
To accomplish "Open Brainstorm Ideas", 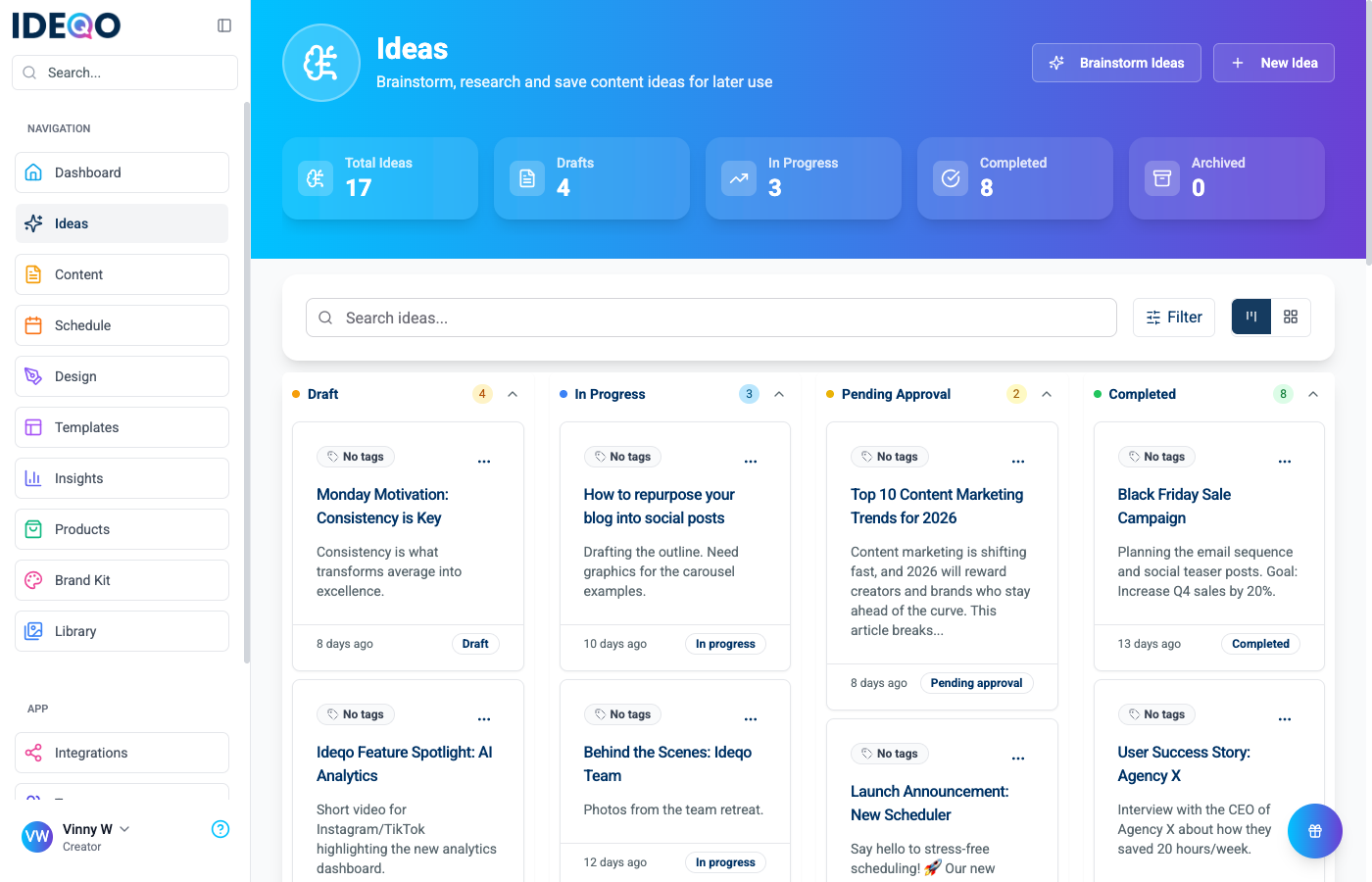I will pyautogui.click(x=1116, y=62).
